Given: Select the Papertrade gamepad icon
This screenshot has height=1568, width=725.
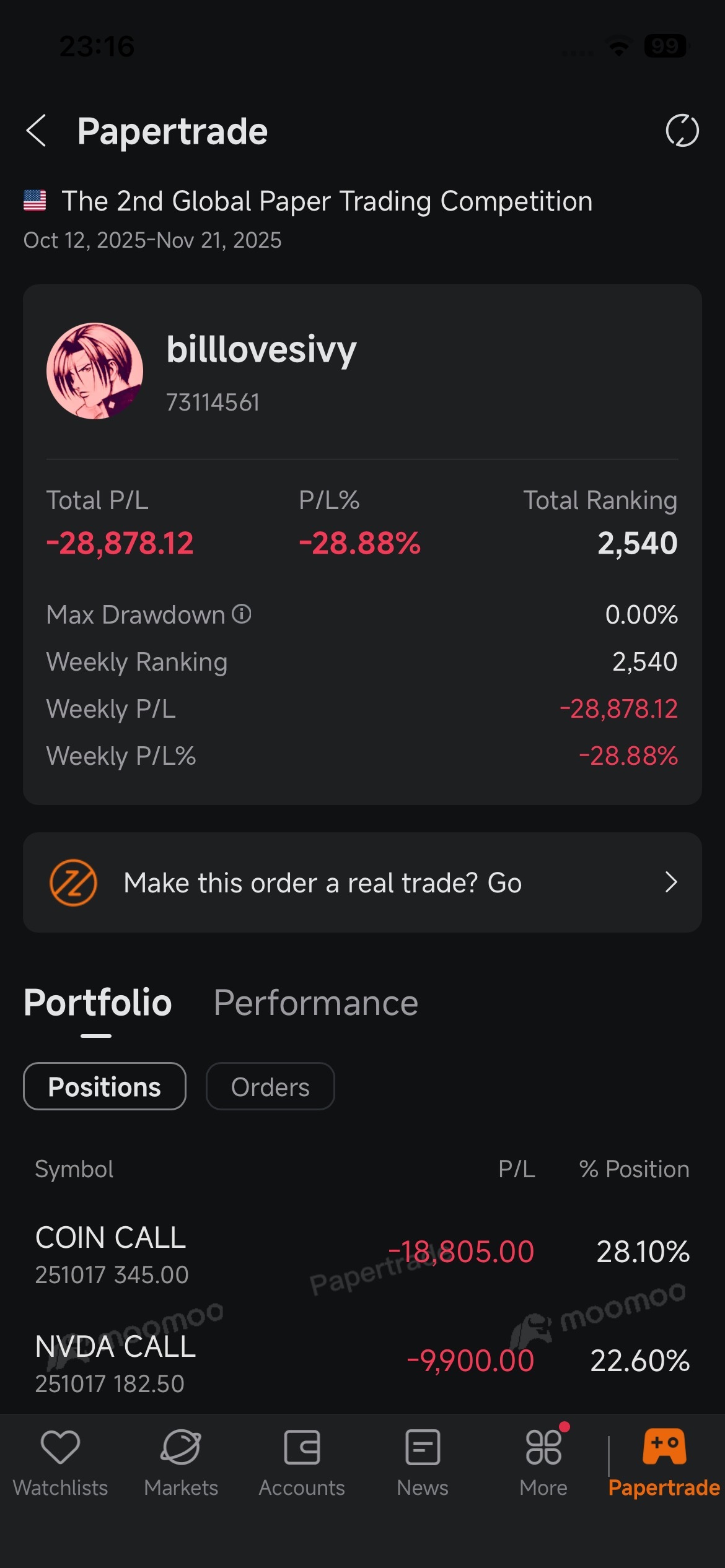Looking at the screenshot, I should (x=664, y=1446).
